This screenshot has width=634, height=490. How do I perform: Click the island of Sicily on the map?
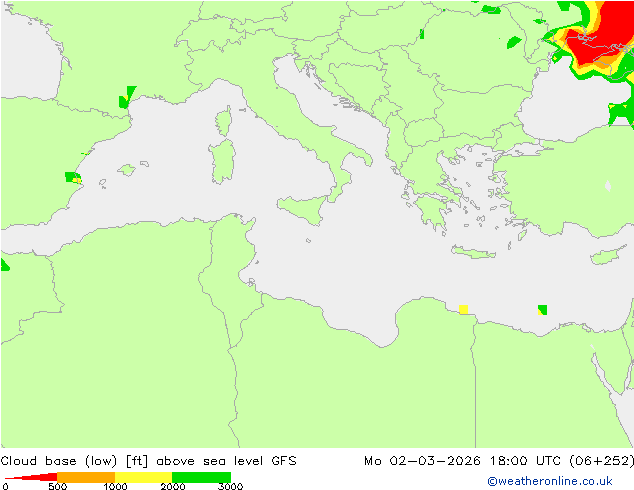tap(302, 209)
